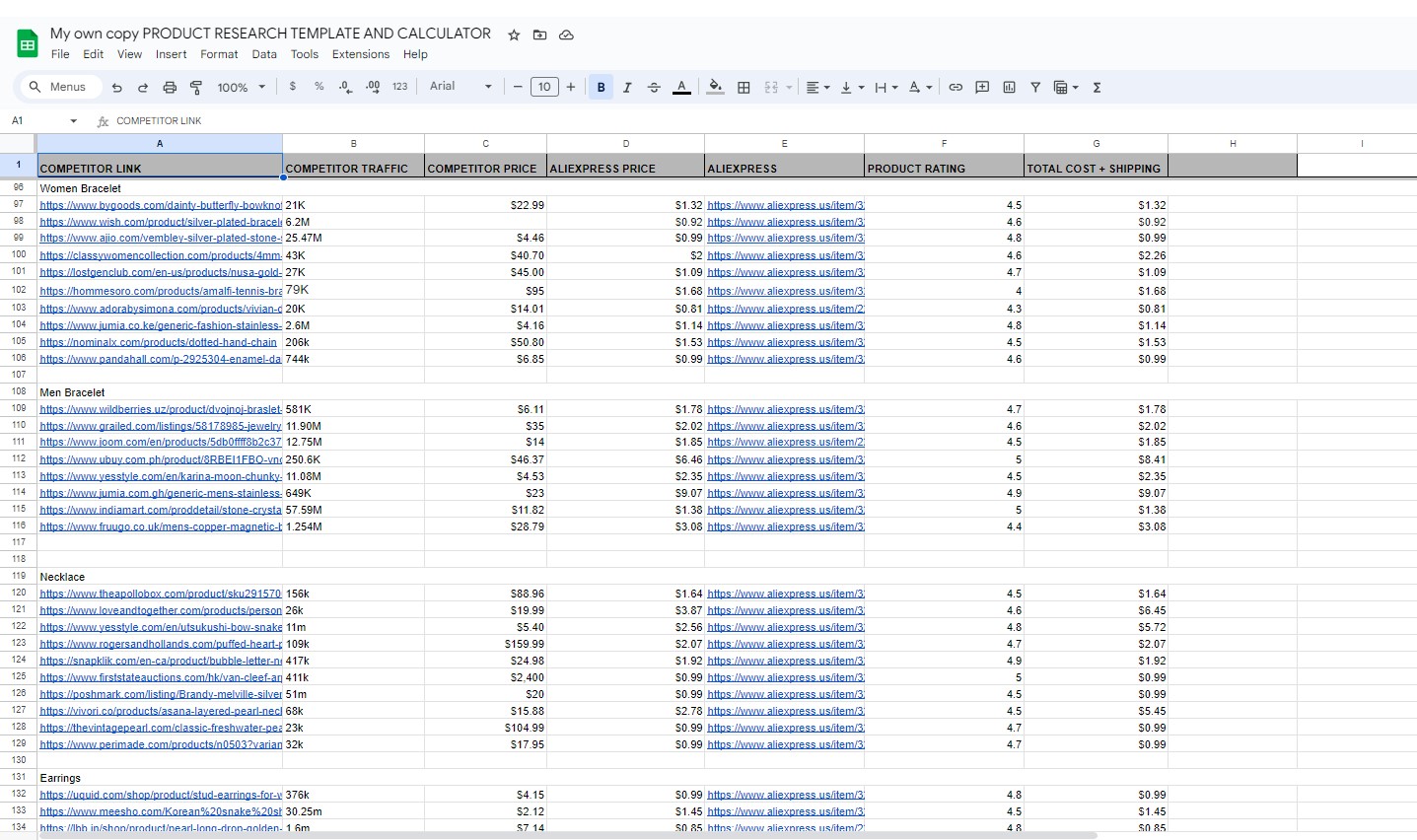
Task: Open the Name Box dropdown arrow
Action: pyautogui.click(x=73, y=120)
